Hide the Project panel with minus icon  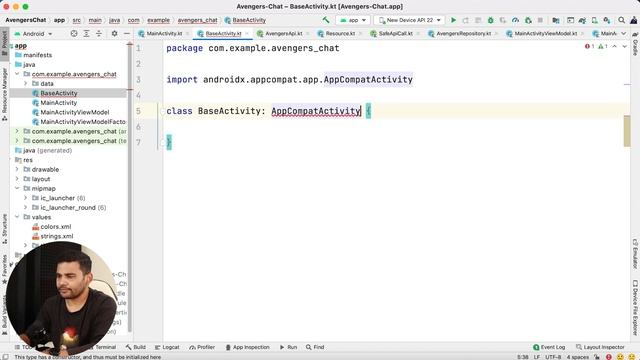coord(127,33)
